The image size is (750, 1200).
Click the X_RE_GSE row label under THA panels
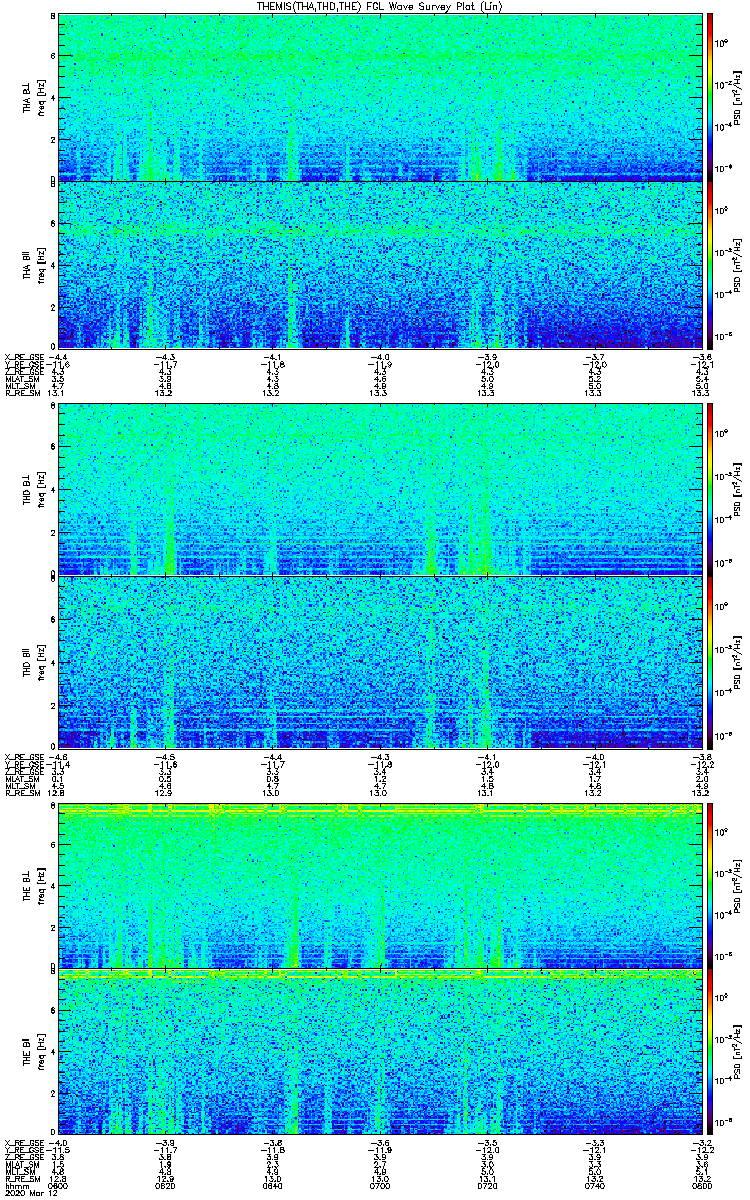pos(22,356)
